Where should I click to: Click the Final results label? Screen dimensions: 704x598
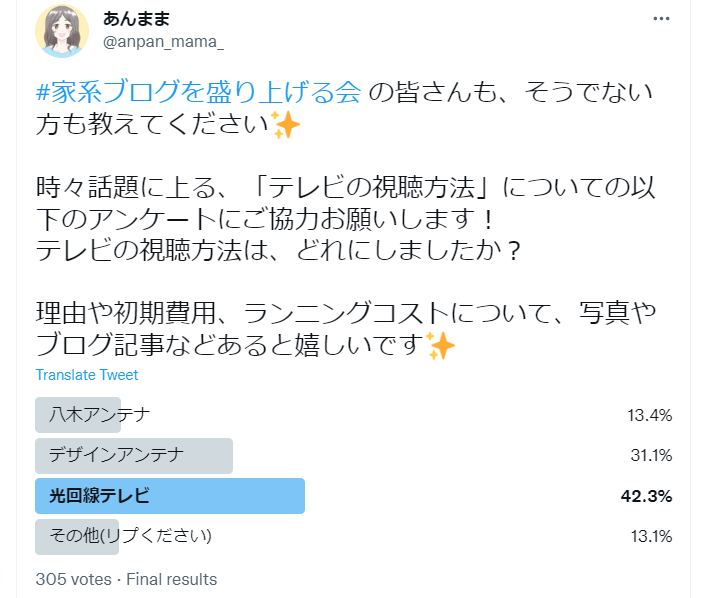[172, 579]
